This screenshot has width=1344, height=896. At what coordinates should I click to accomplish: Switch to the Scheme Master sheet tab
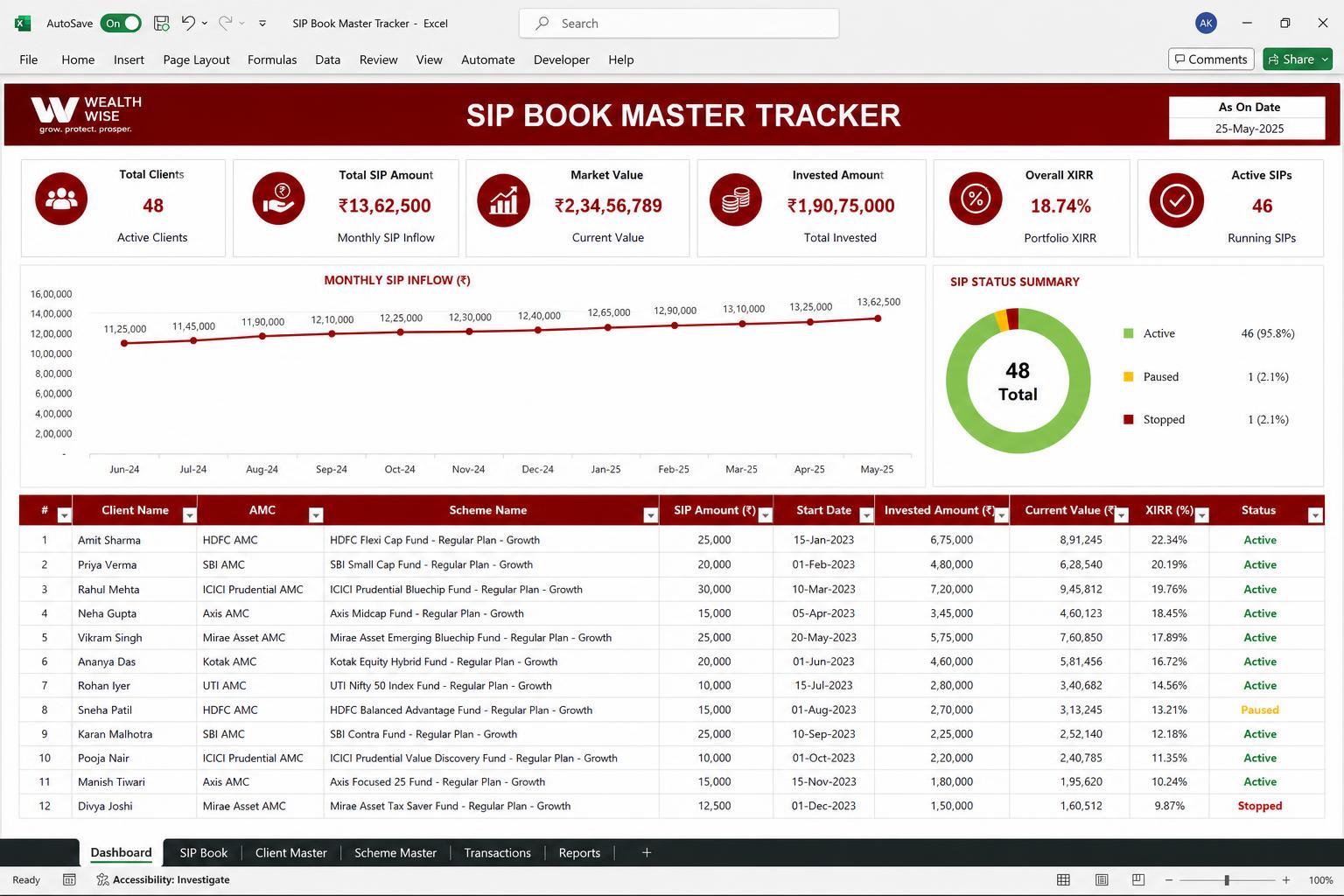point(395,852)
